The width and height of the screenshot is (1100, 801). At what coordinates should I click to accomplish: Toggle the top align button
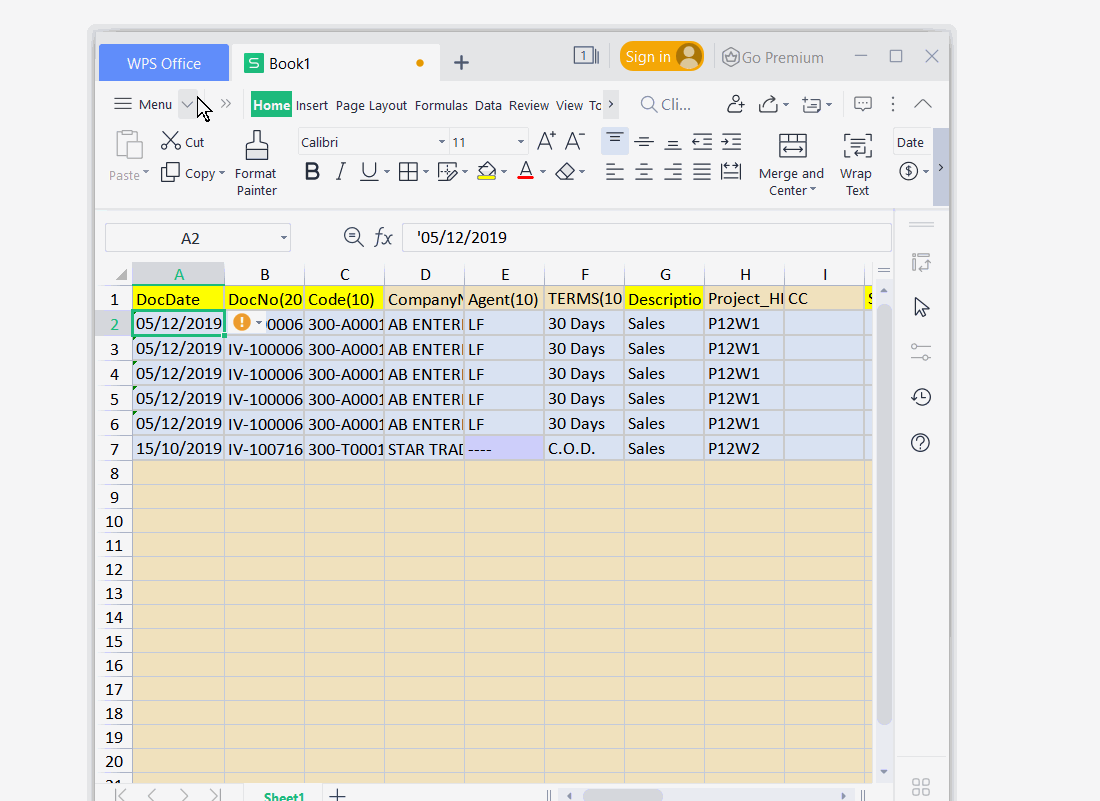pos(615,142)
